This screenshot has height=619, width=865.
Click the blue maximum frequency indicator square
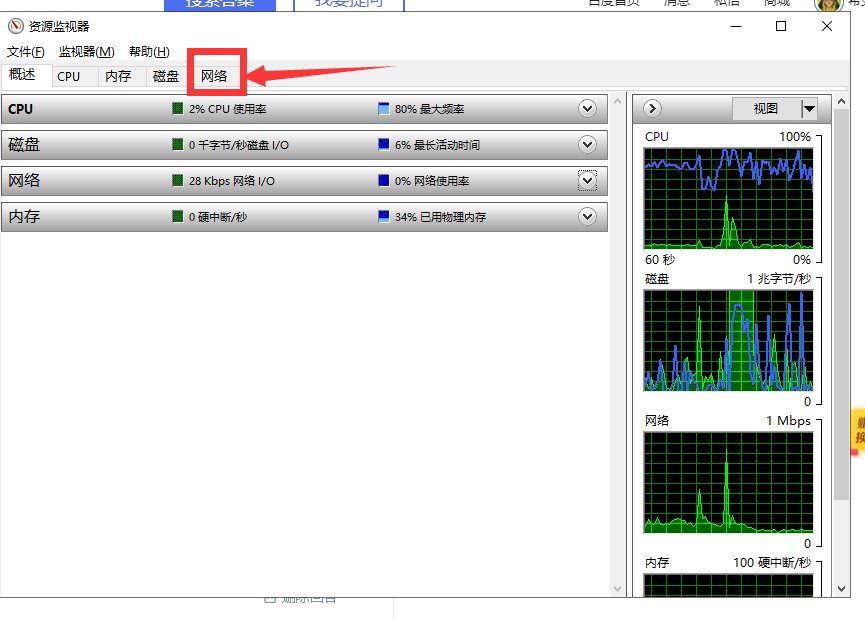(384, 109)
